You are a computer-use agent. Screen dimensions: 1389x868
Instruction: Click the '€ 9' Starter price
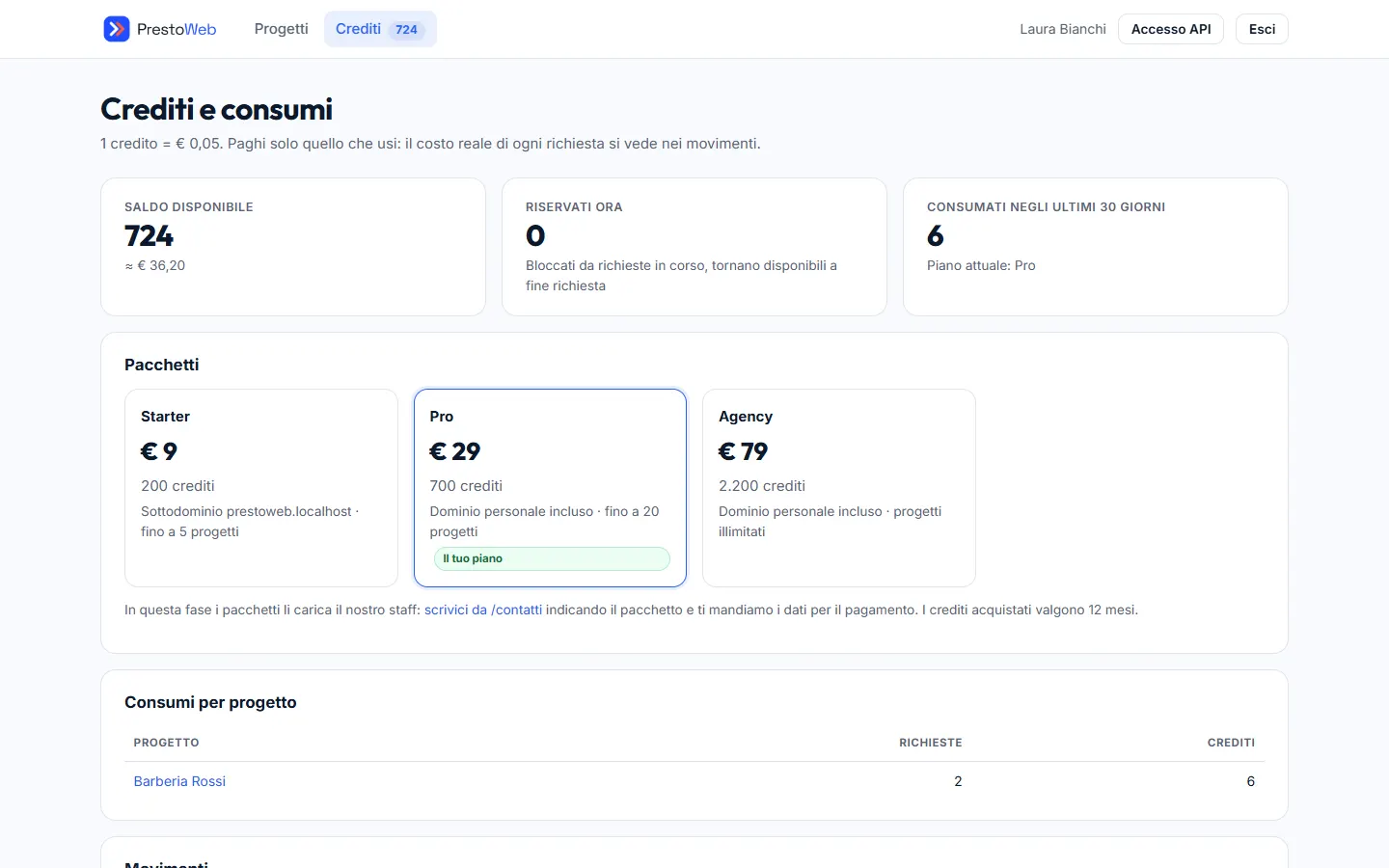tap(159, 451)
